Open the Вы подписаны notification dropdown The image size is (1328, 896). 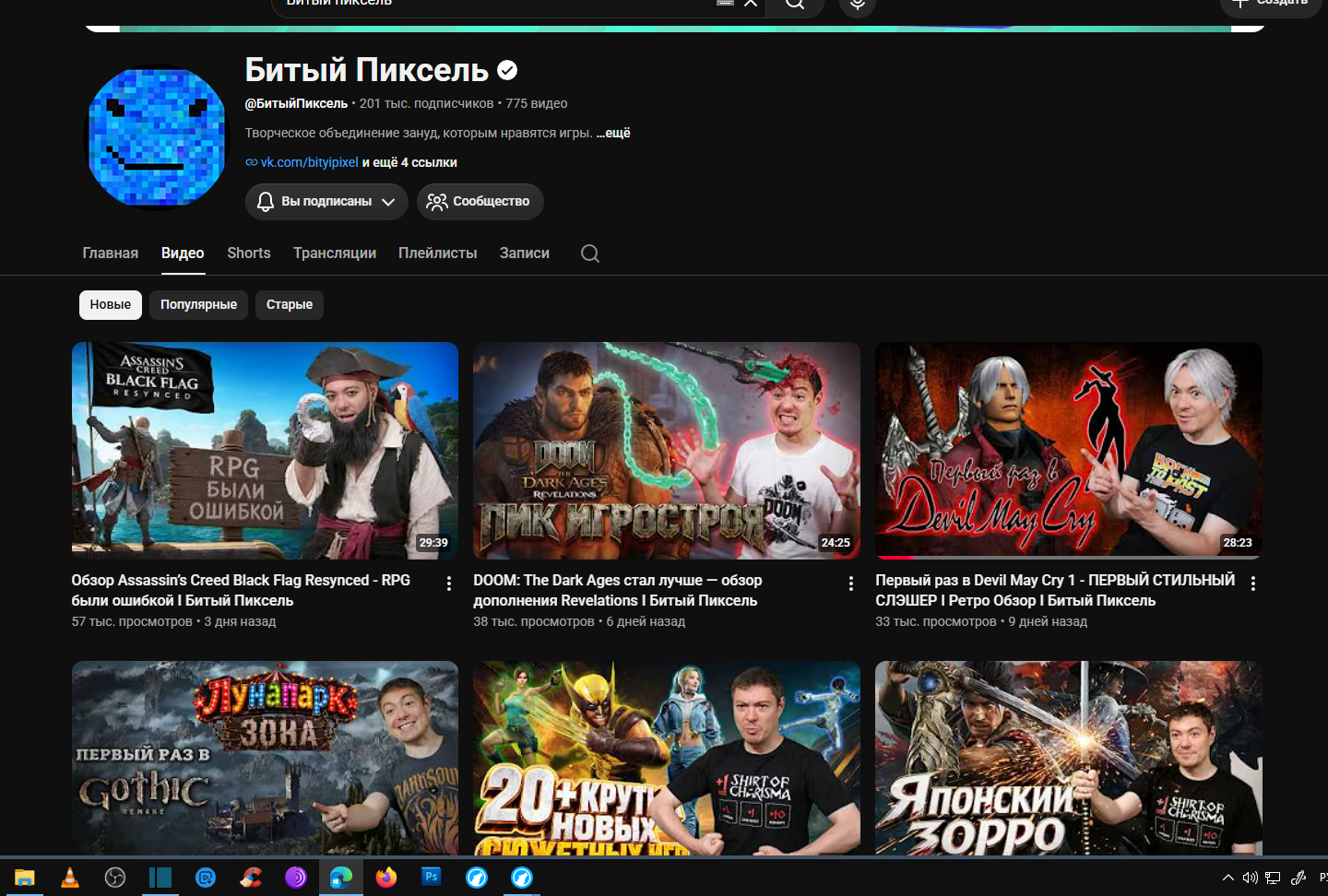pyautogui.click(x=326, y=202)
